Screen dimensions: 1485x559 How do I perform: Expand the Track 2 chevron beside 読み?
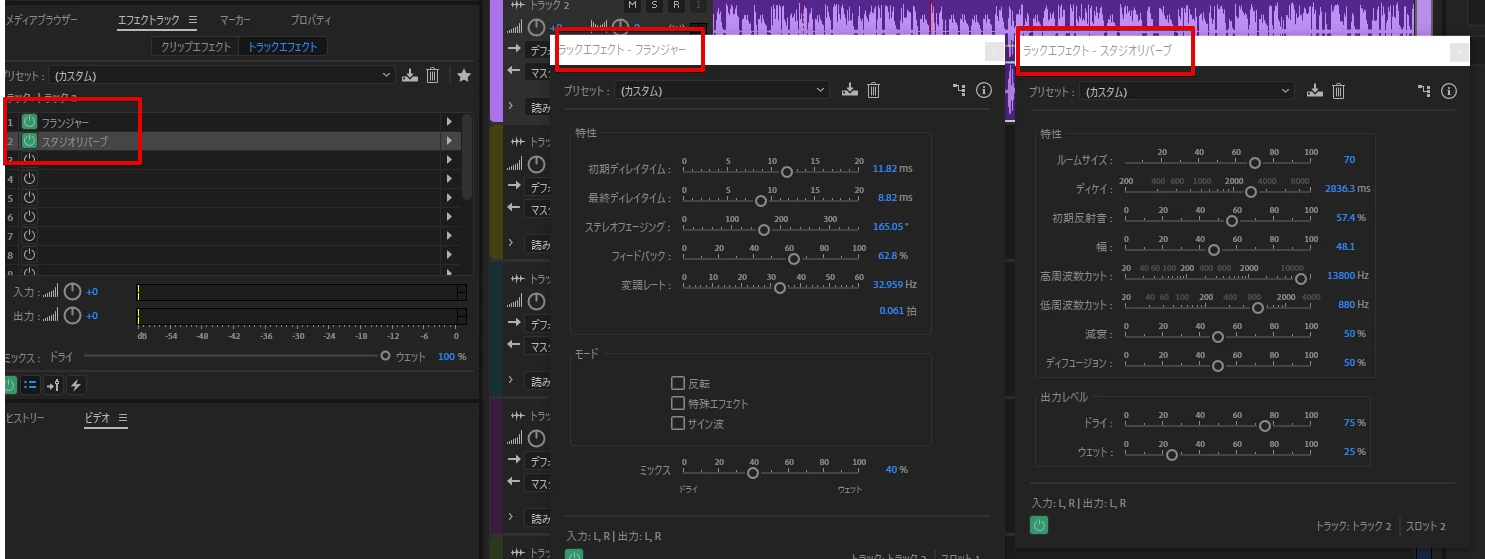click(x=511, y=105)
